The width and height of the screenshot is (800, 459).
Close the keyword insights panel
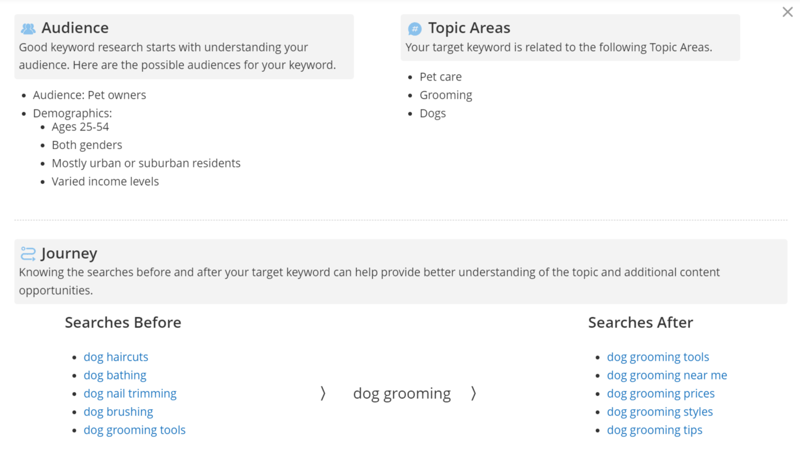[x=787, y=12]
